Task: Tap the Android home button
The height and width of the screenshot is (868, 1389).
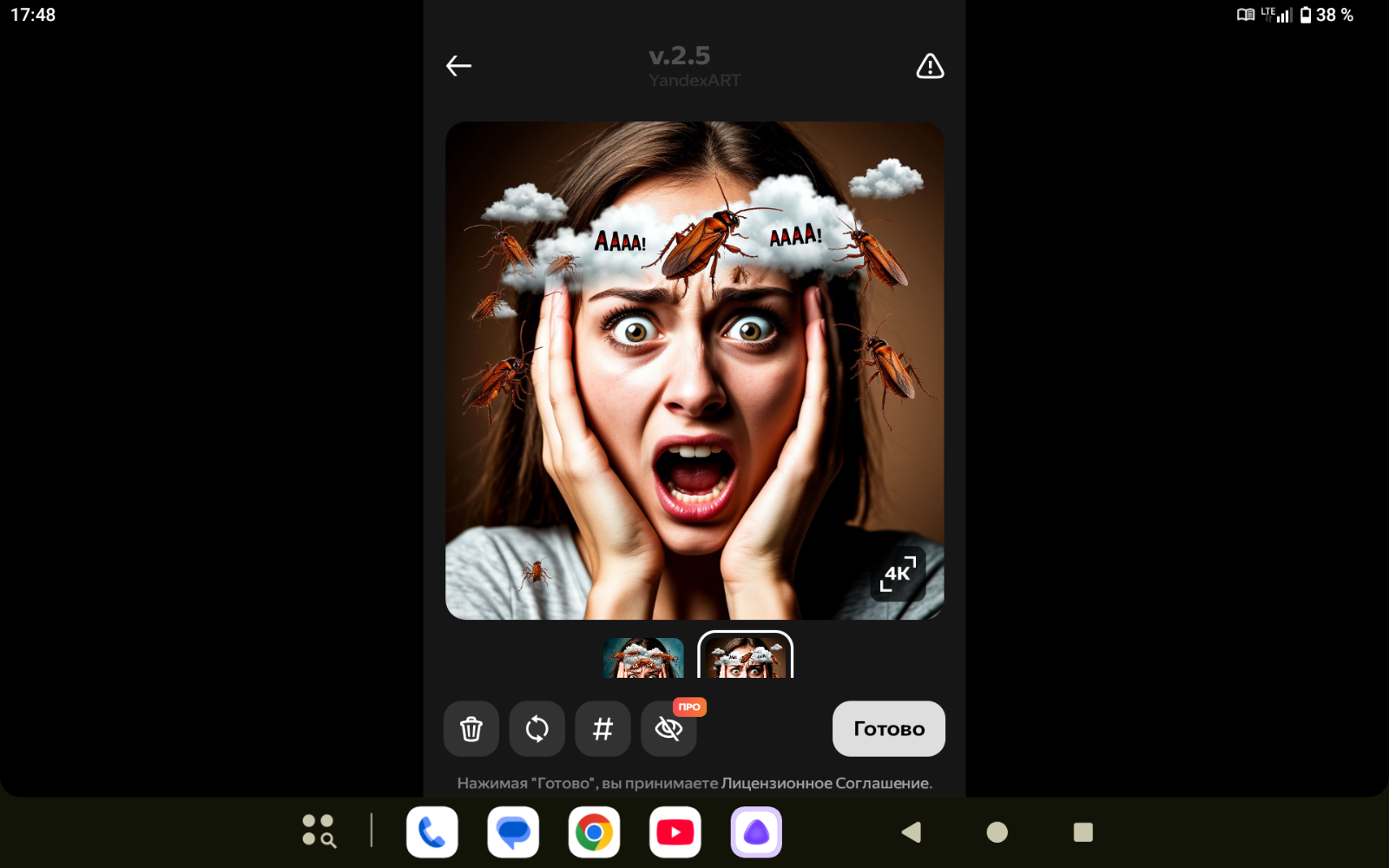Action: click(x=997, y=832)
